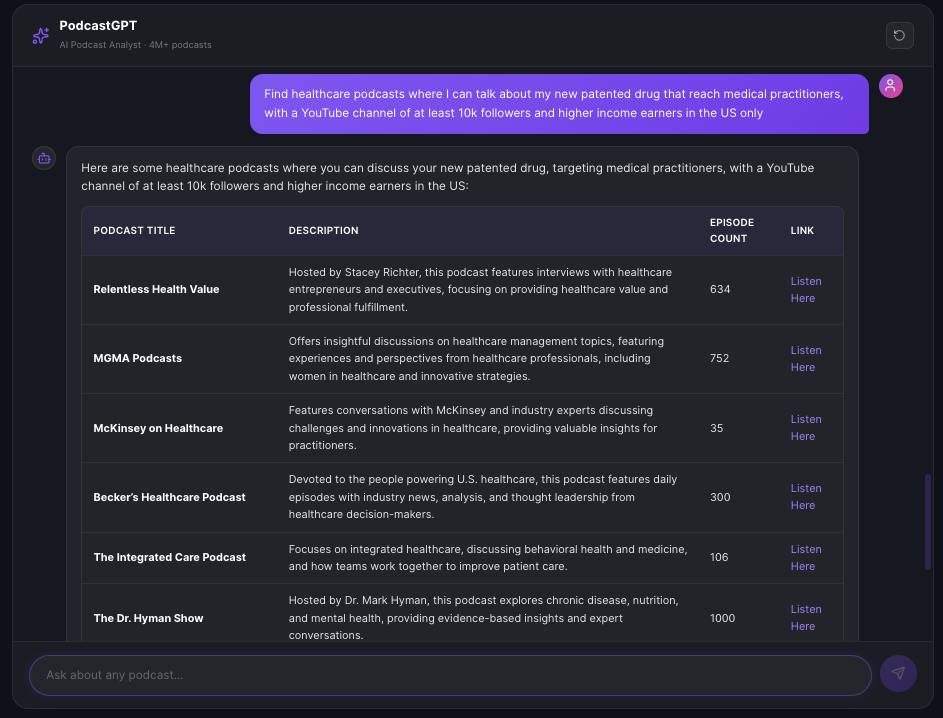
Task: Click the chat vertical scrollbar thumb
Action: pyautogui.click(x=928, y=522)
